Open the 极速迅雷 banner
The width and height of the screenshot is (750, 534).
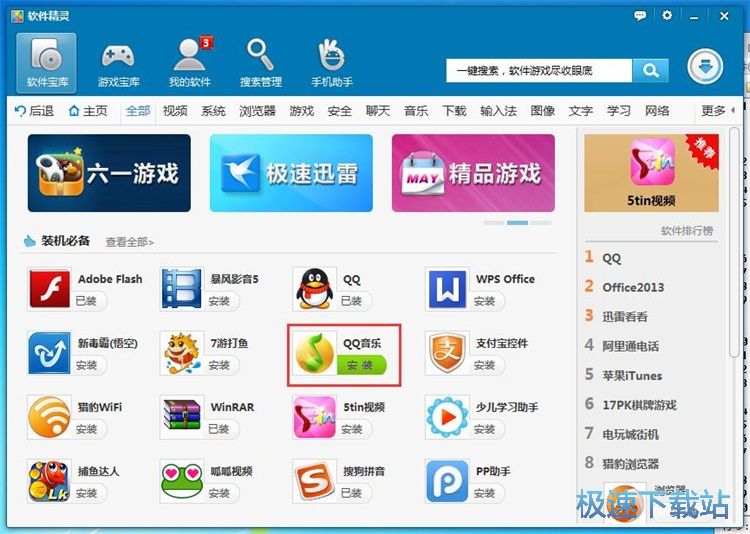point(291,173)
